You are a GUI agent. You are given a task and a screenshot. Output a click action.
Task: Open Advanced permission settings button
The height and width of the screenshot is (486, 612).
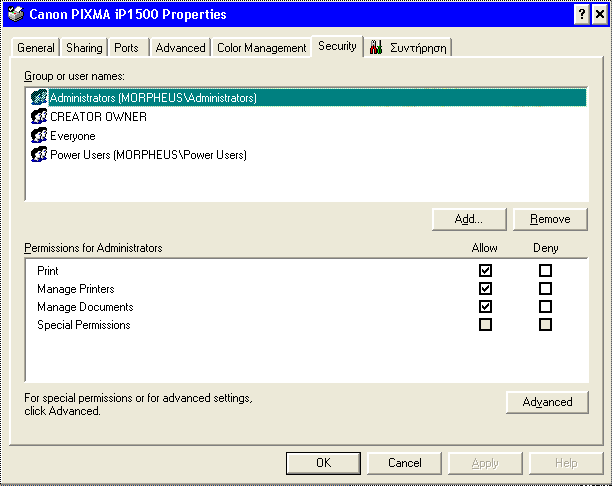(x=547, y=402)
